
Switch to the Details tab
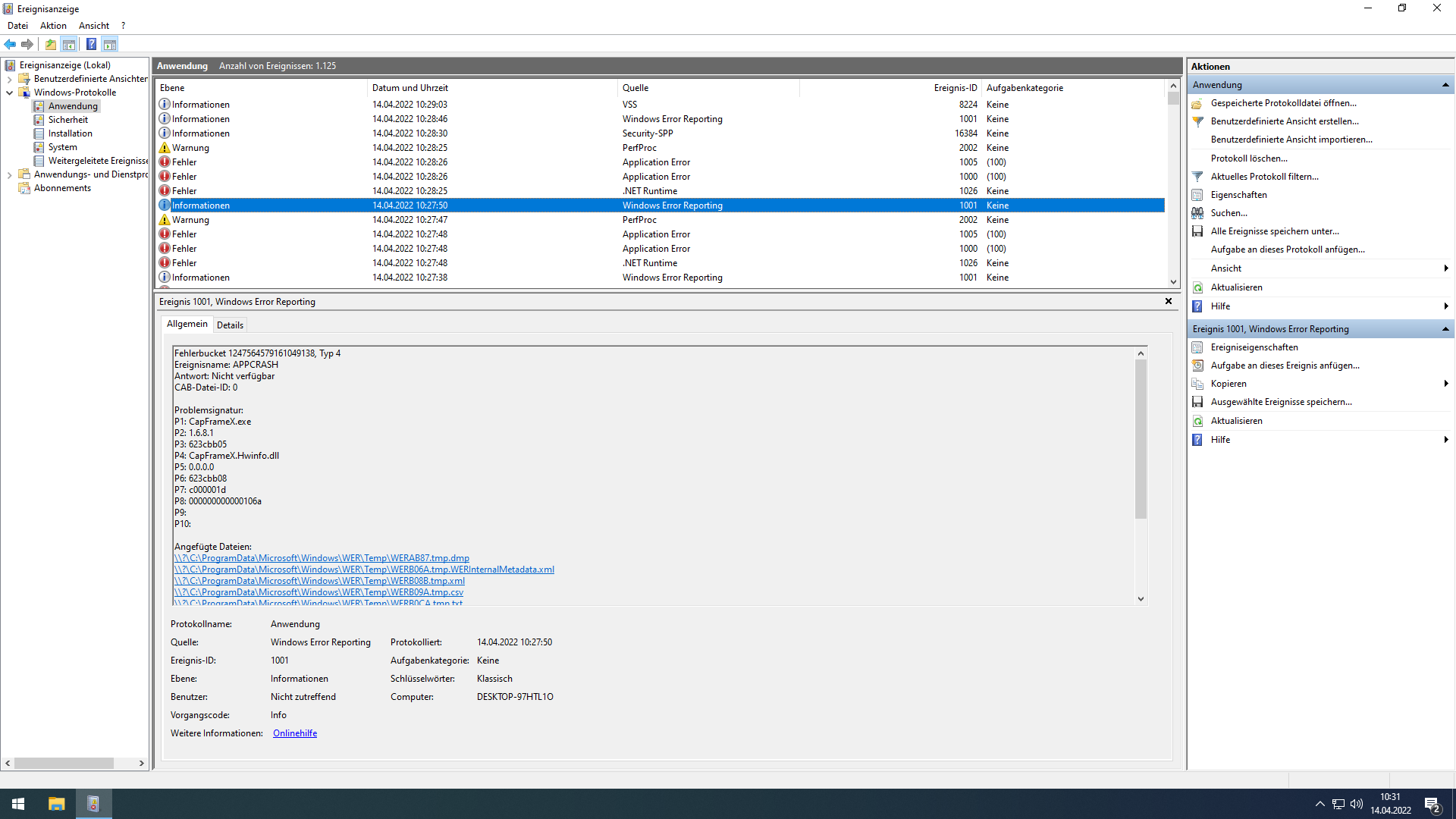(x=230, y=325)
